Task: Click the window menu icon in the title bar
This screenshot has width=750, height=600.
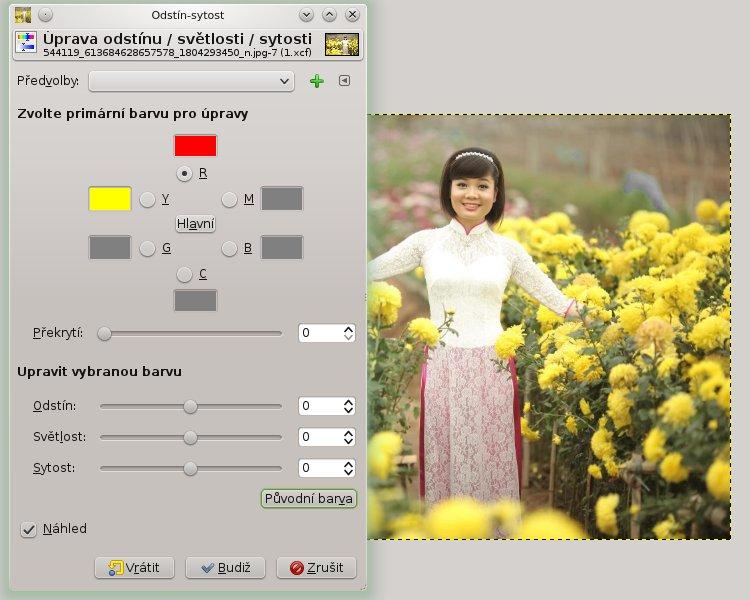Action: click(22, 15)
